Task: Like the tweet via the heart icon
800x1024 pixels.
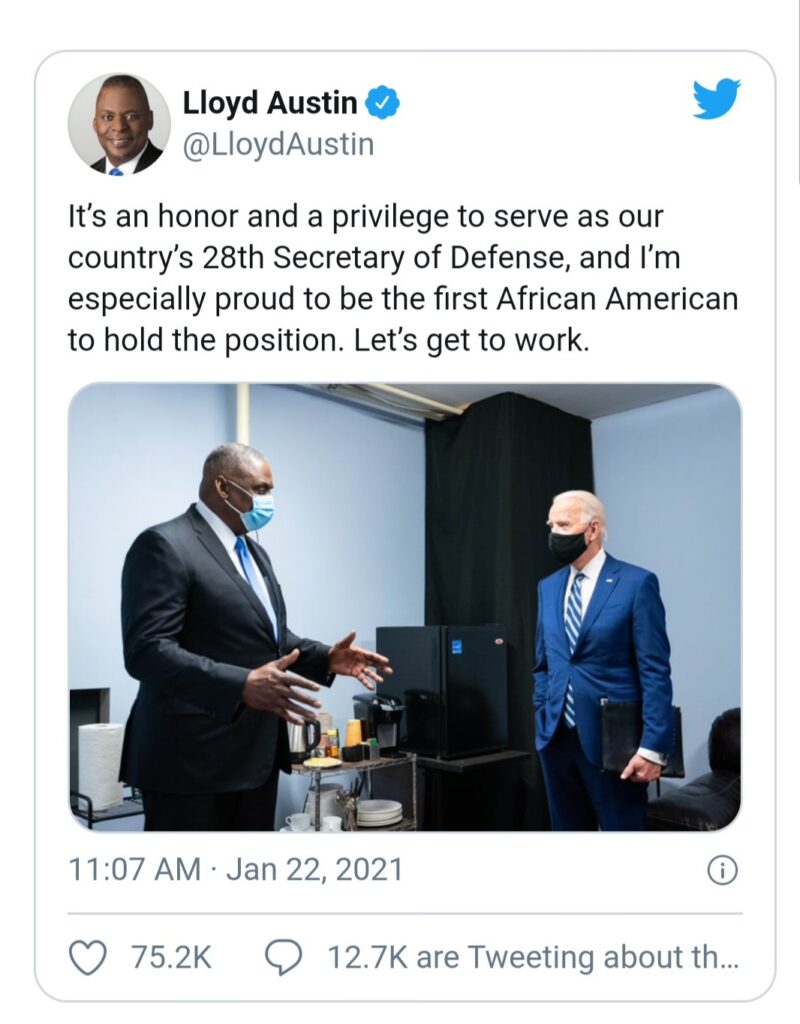Action: tap(90, 956)
